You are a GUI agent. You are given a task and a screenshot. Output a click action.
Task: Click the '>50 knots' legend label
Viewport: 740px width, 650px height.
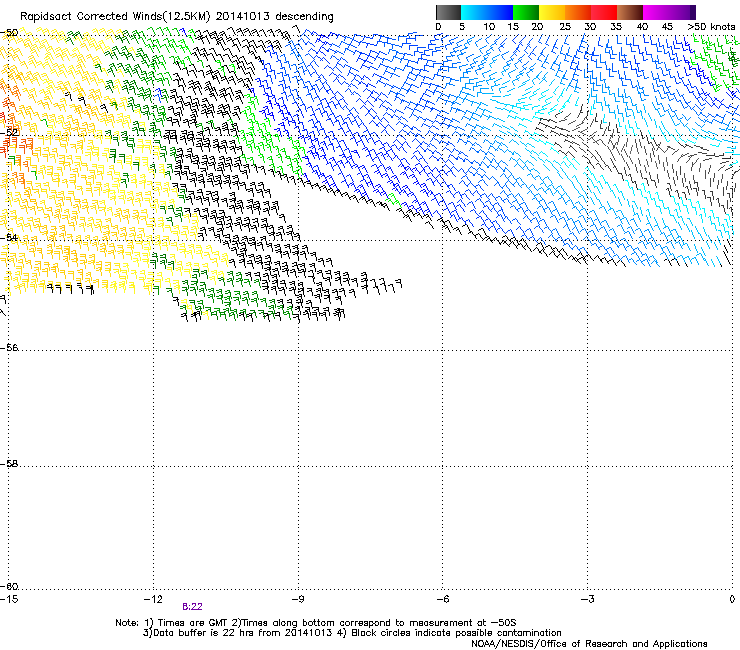coord(711,27)
